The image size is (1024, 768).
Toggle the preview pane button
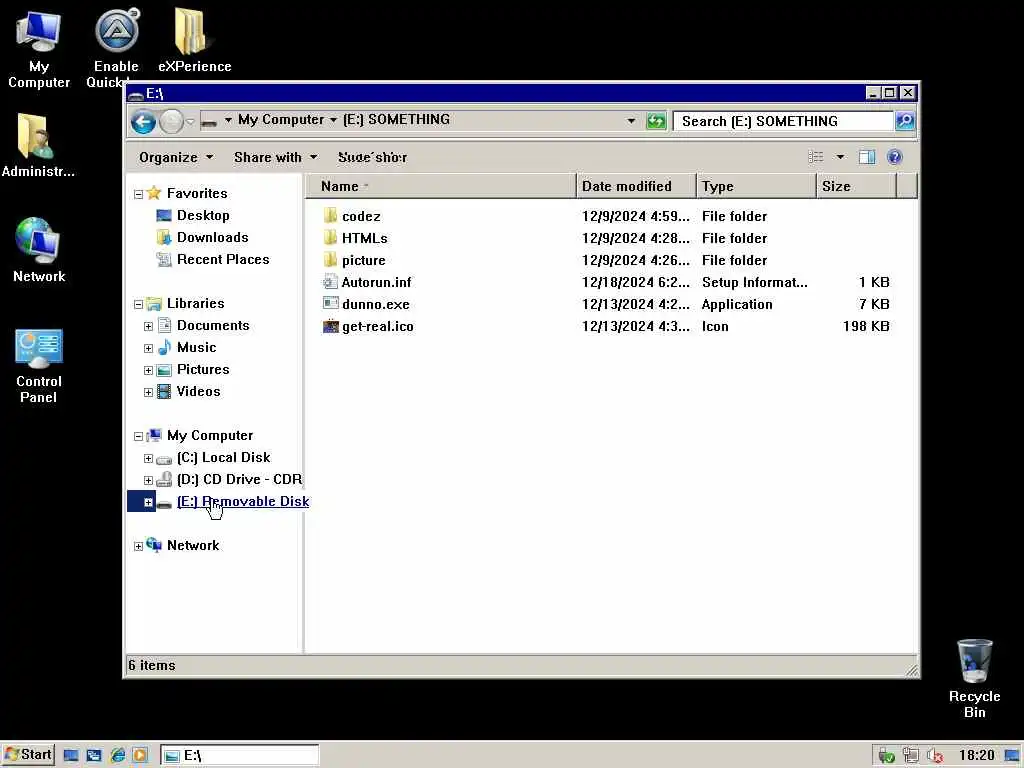867,157
